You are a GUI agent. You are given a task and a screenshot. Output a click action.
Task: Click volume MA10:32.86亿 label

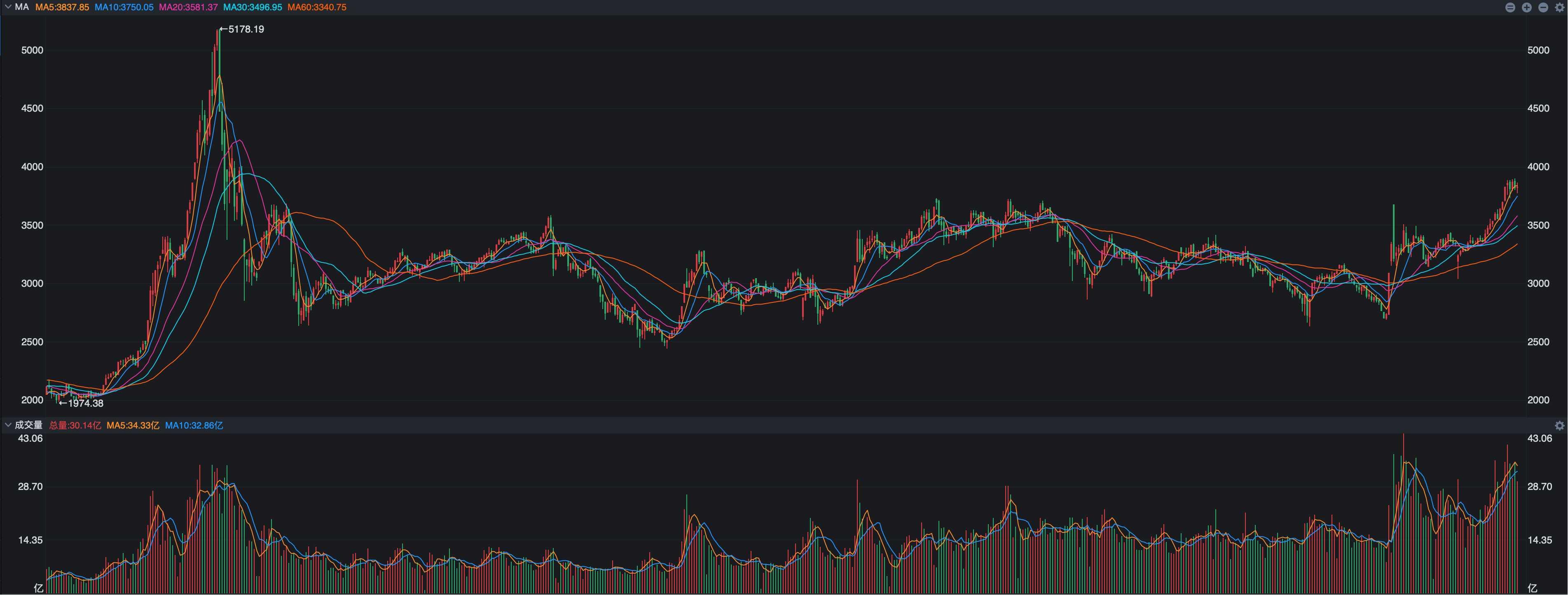pos(194,426)
